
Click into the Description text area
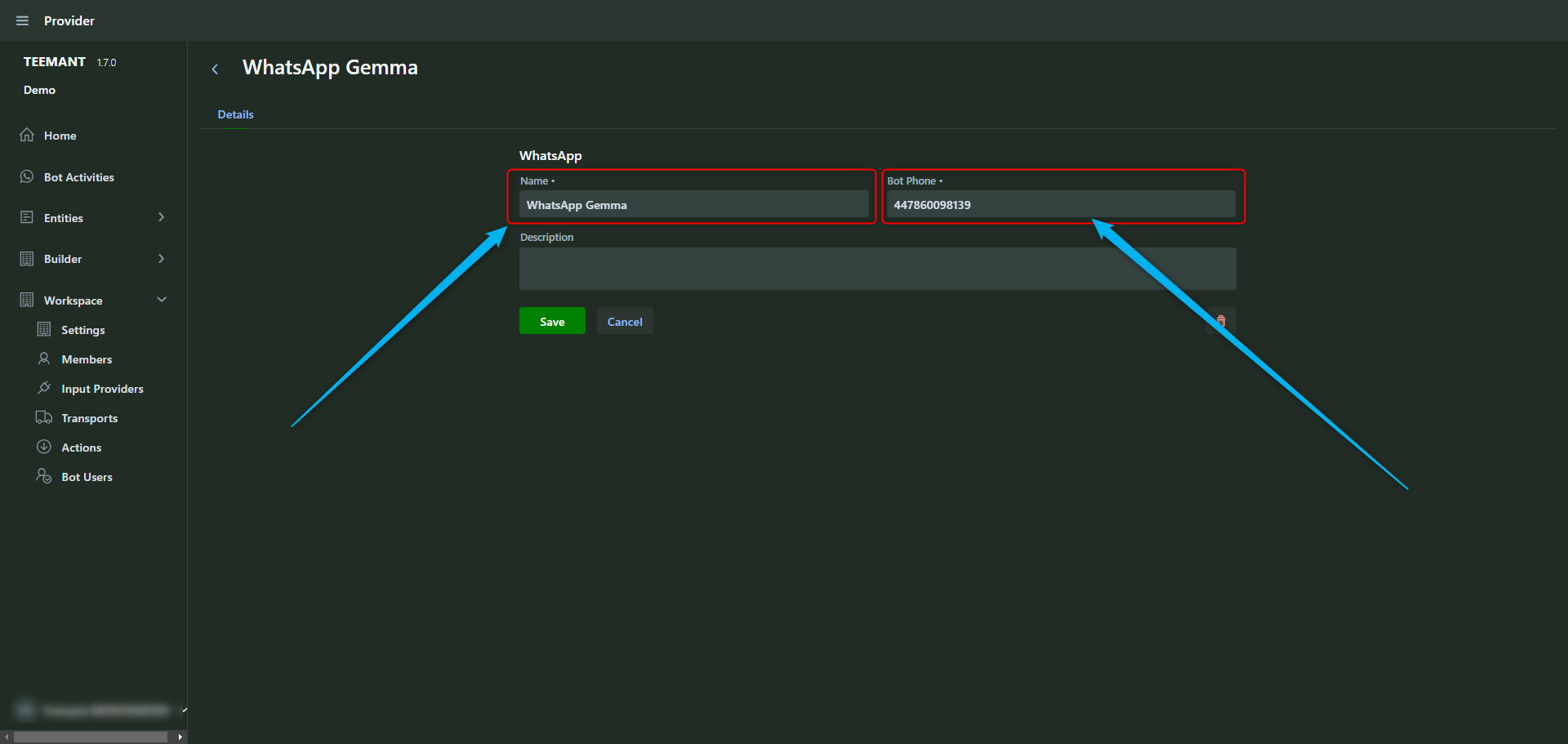coord(878,269)
